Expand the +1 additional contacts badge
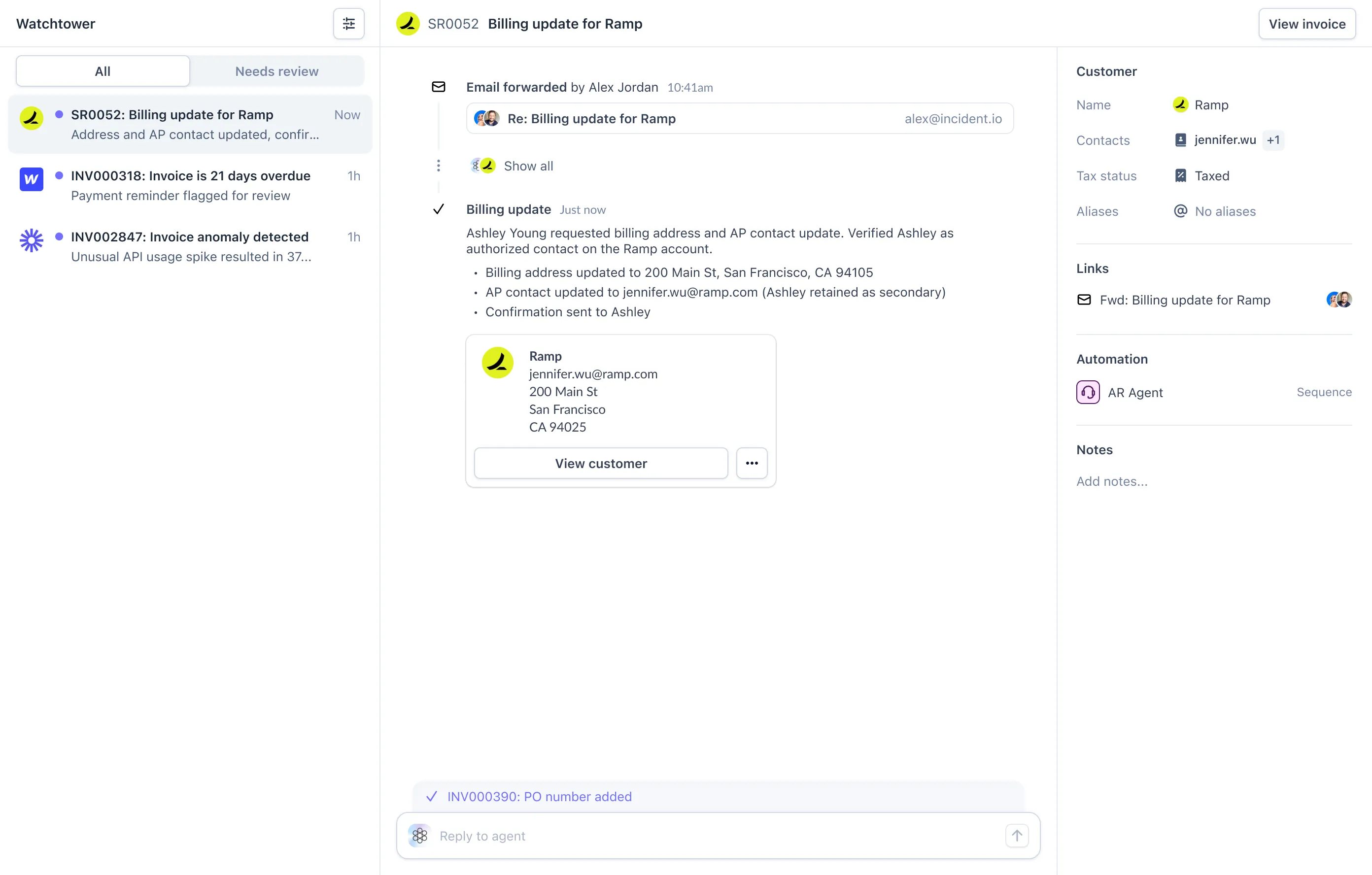Viewport: 1372px width, 875px height. (x=1273, y=140)
